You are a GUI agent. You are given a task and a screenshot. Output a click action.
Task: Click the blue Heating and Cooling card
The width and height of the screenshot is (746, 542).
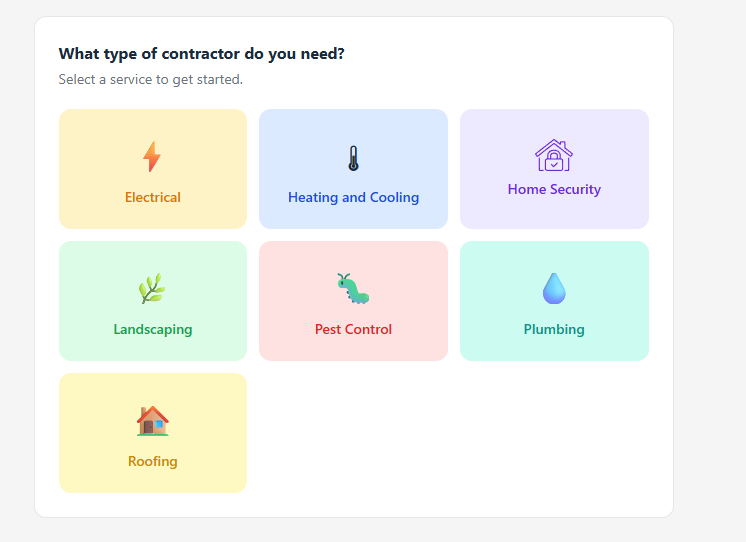pyautogui.click(x=353, y=169)
